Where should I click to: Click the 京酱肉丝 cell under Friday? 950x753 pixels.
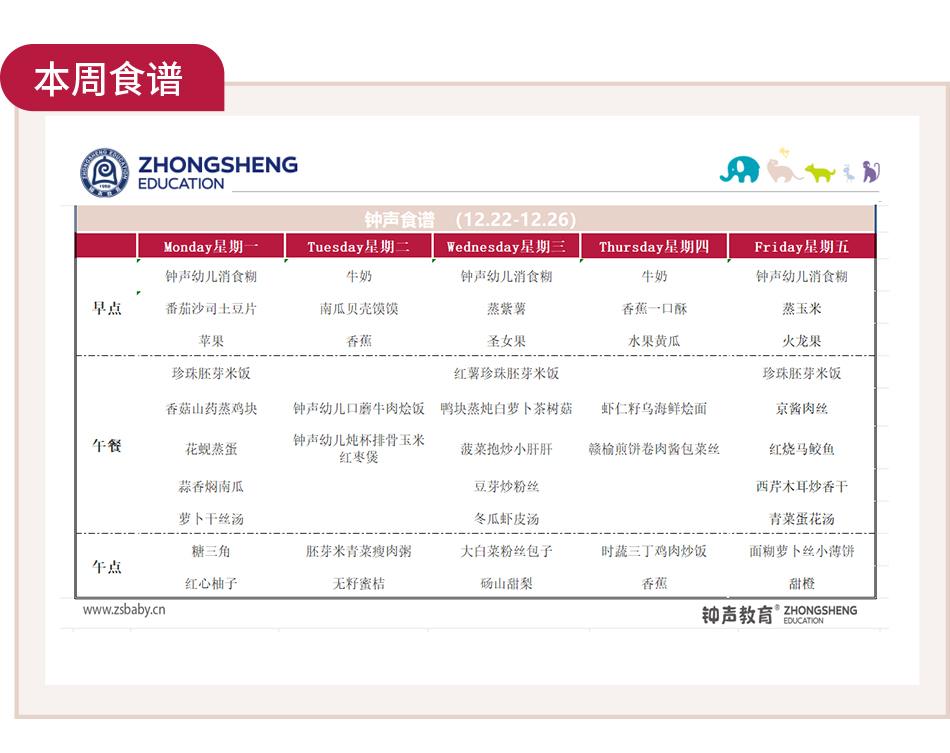[801, 408]
